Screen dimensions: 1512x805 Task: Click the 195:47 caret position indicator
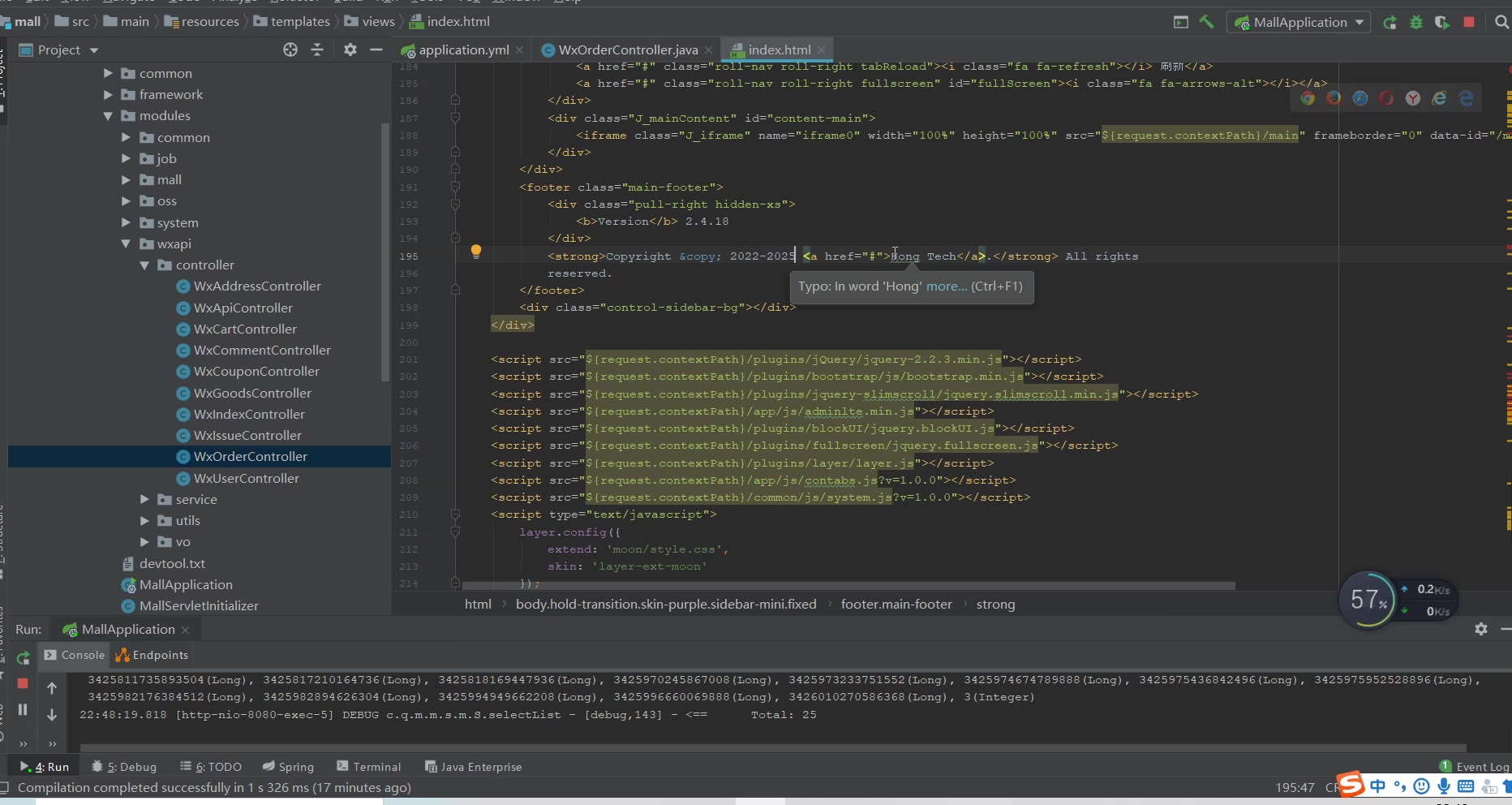(1295, 787)
